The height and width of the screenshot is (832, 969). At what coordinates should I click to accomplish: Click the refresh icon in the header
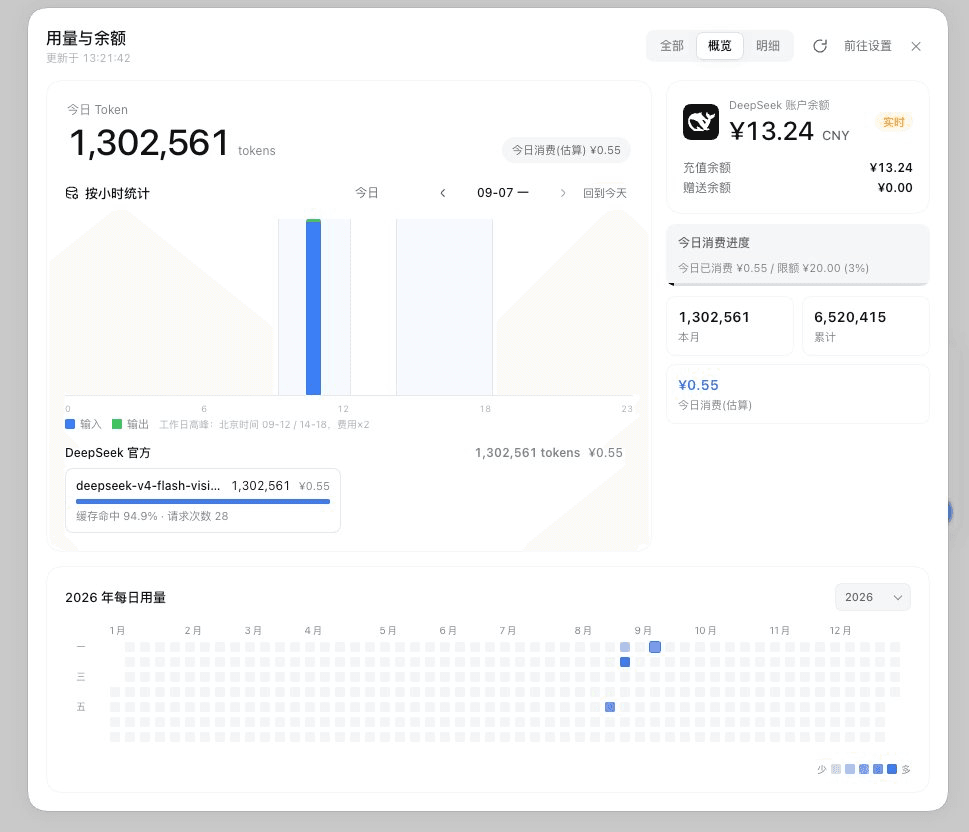coord(819,46)
